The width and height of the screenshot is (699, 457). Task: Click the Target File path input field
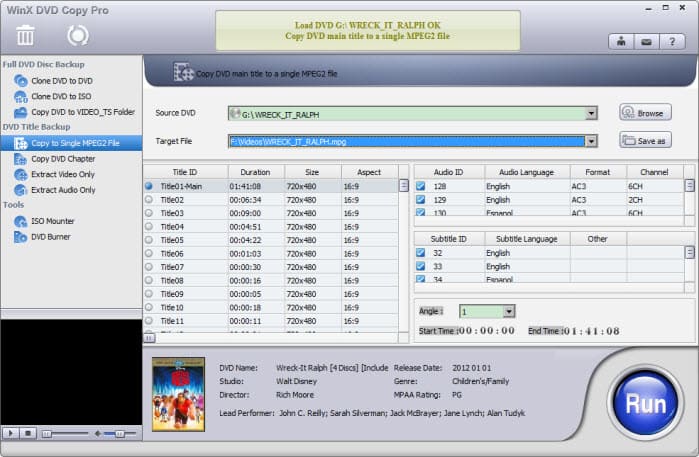[x=407, y=141]
